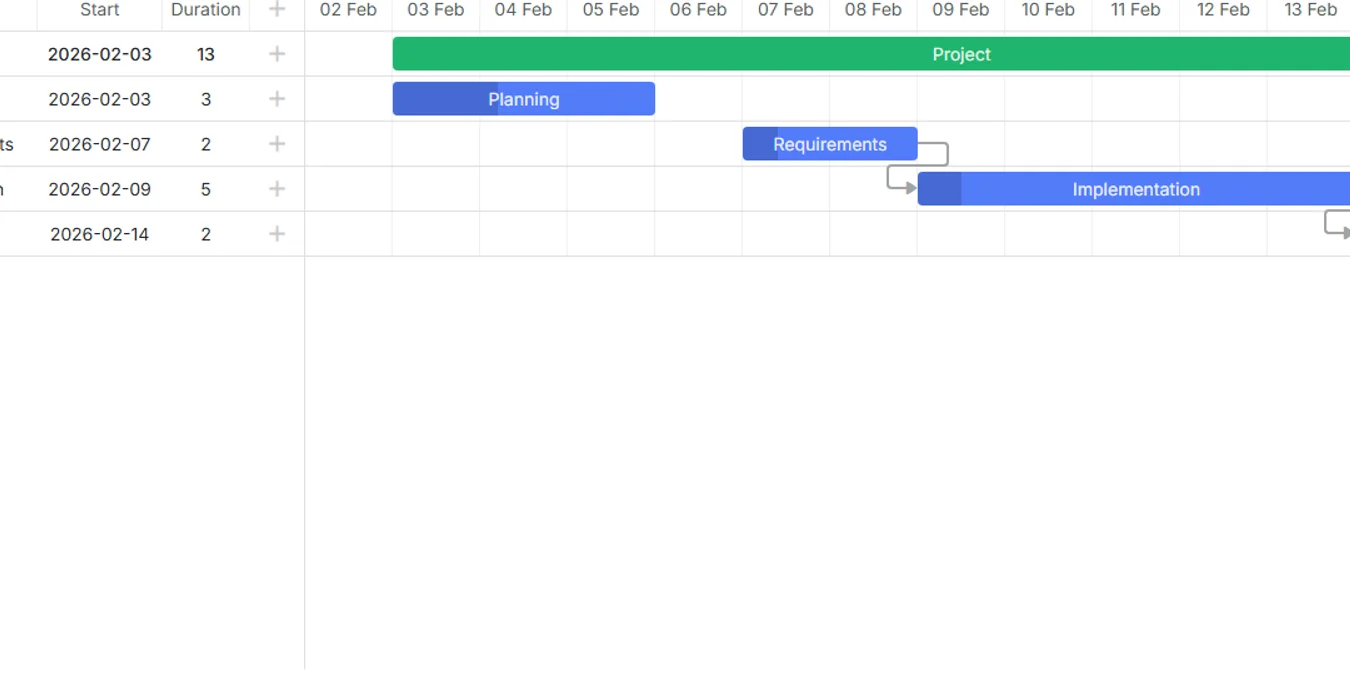Click plus icon in the 2026-02-09 row
Screen dimensions: 1350x675
277,189
